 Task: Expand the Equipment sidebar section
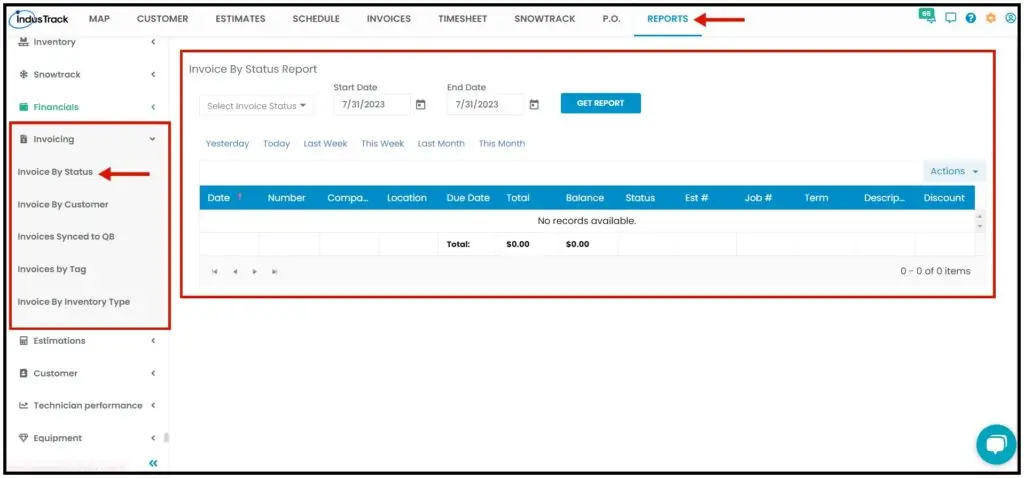coord(86,438)
